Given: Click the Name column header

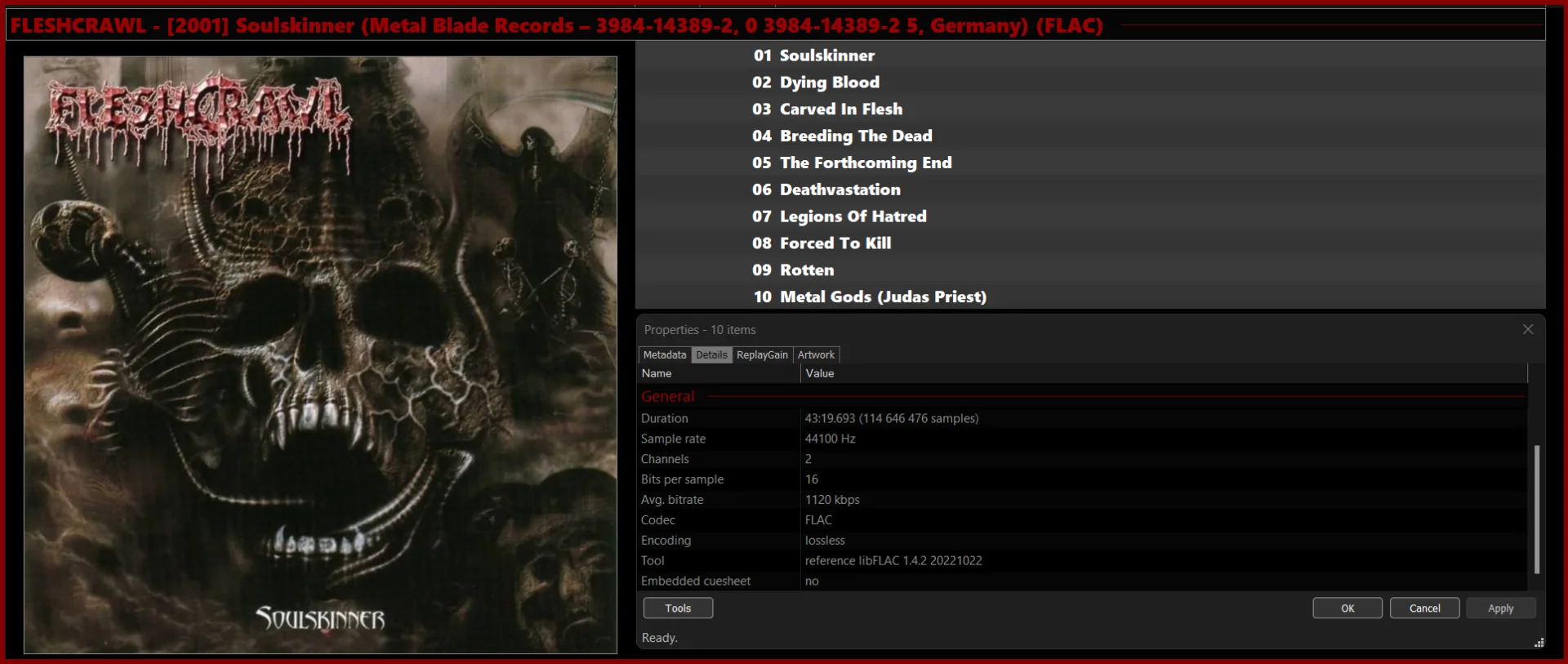Looking at the screenshot, I should tap(719, 373).
